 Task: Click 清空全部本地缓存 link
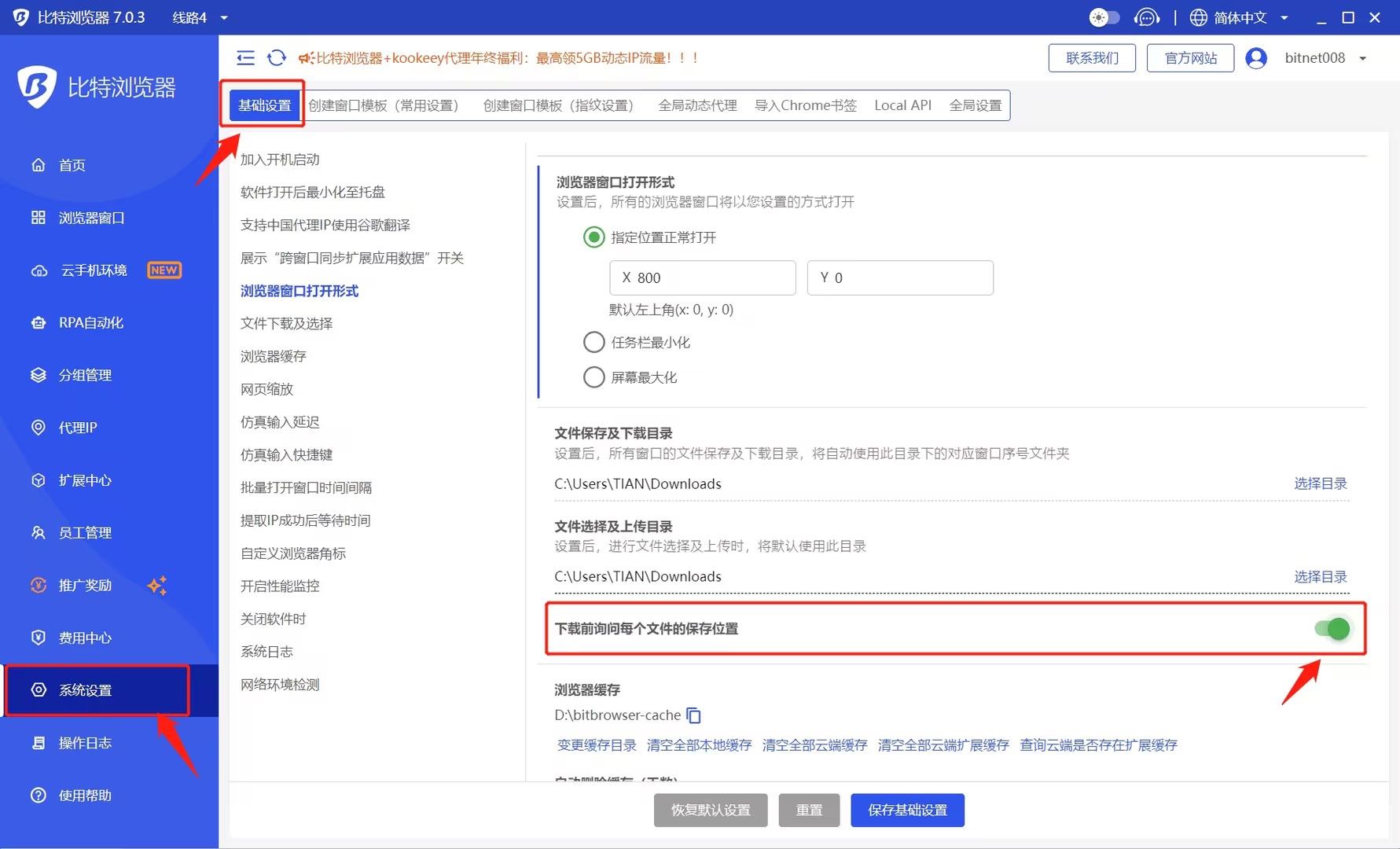(699, 745)
